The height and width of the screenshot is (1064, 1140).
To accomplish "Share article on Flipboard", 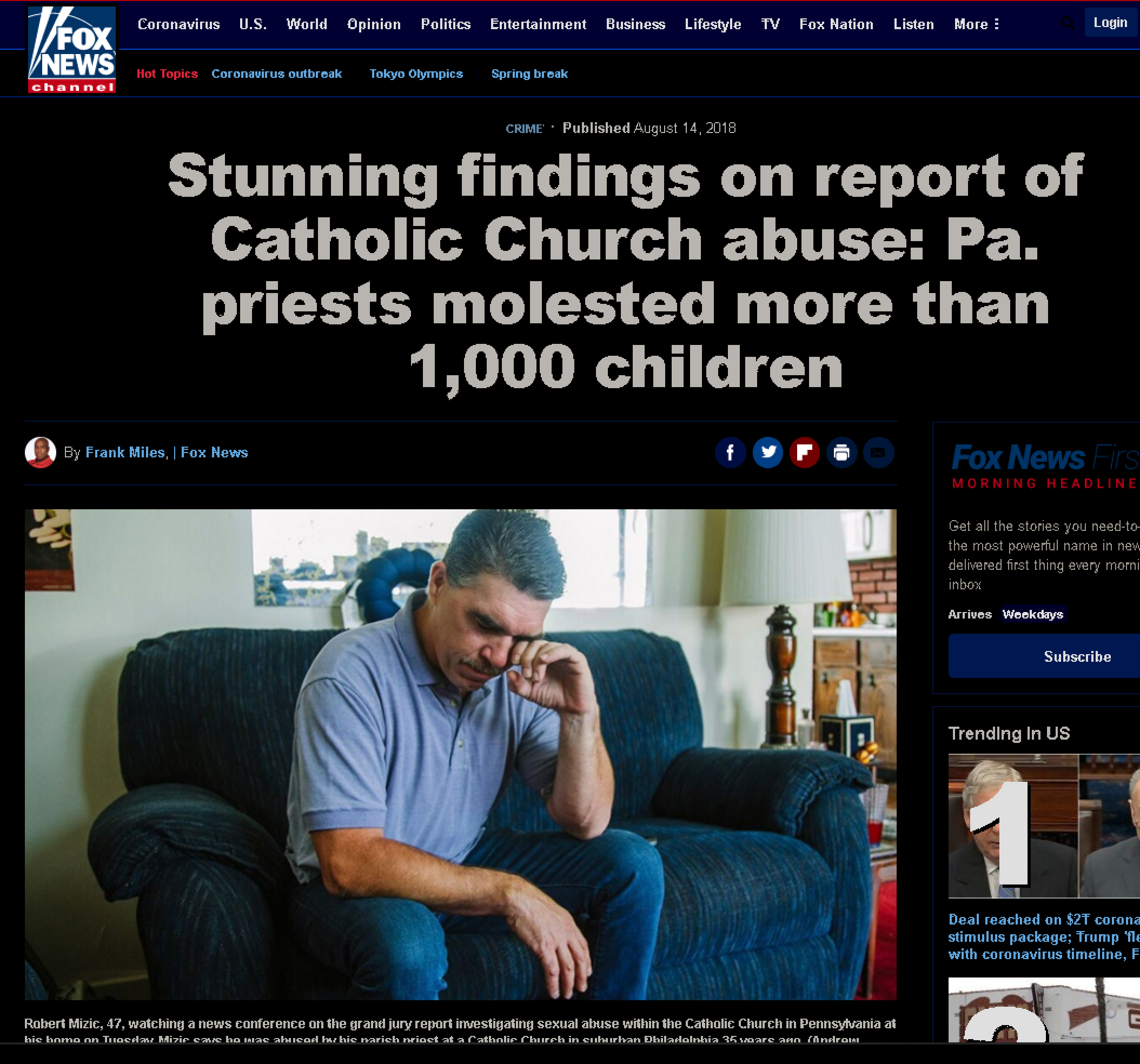I will click(804, 453).
